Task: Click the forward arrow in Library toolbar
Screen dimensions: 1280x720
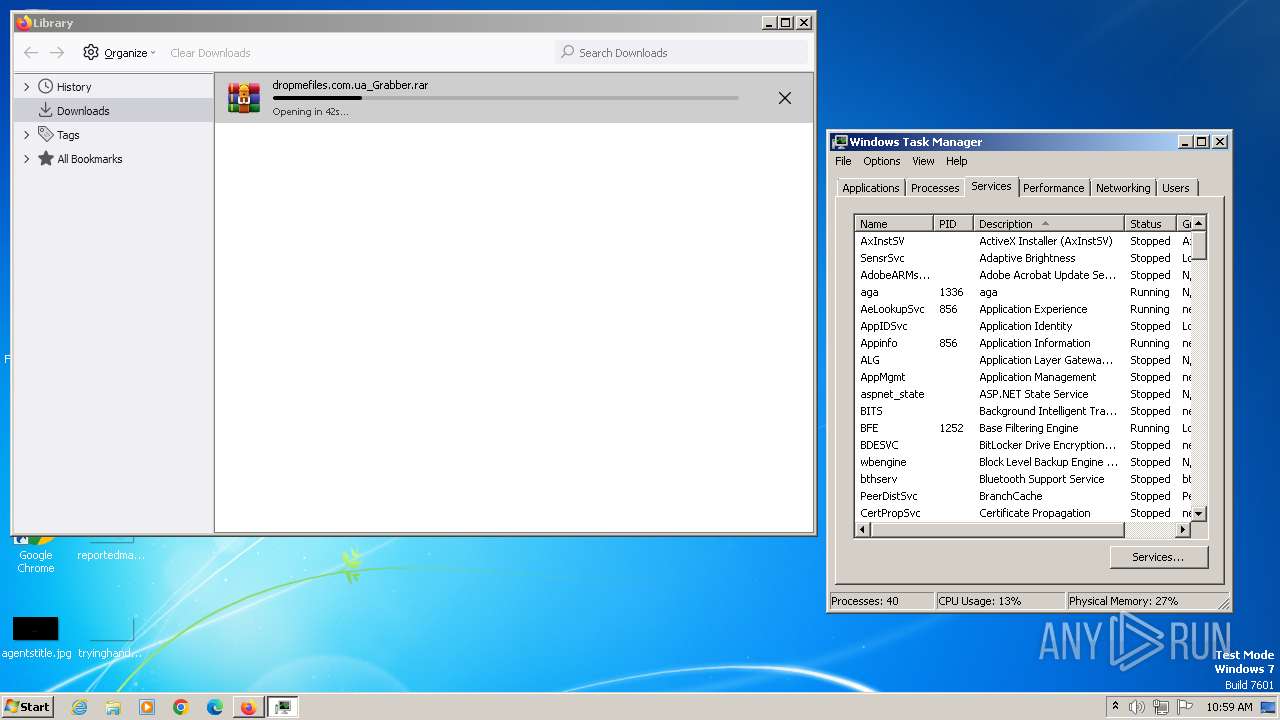Action: [57, 53]
